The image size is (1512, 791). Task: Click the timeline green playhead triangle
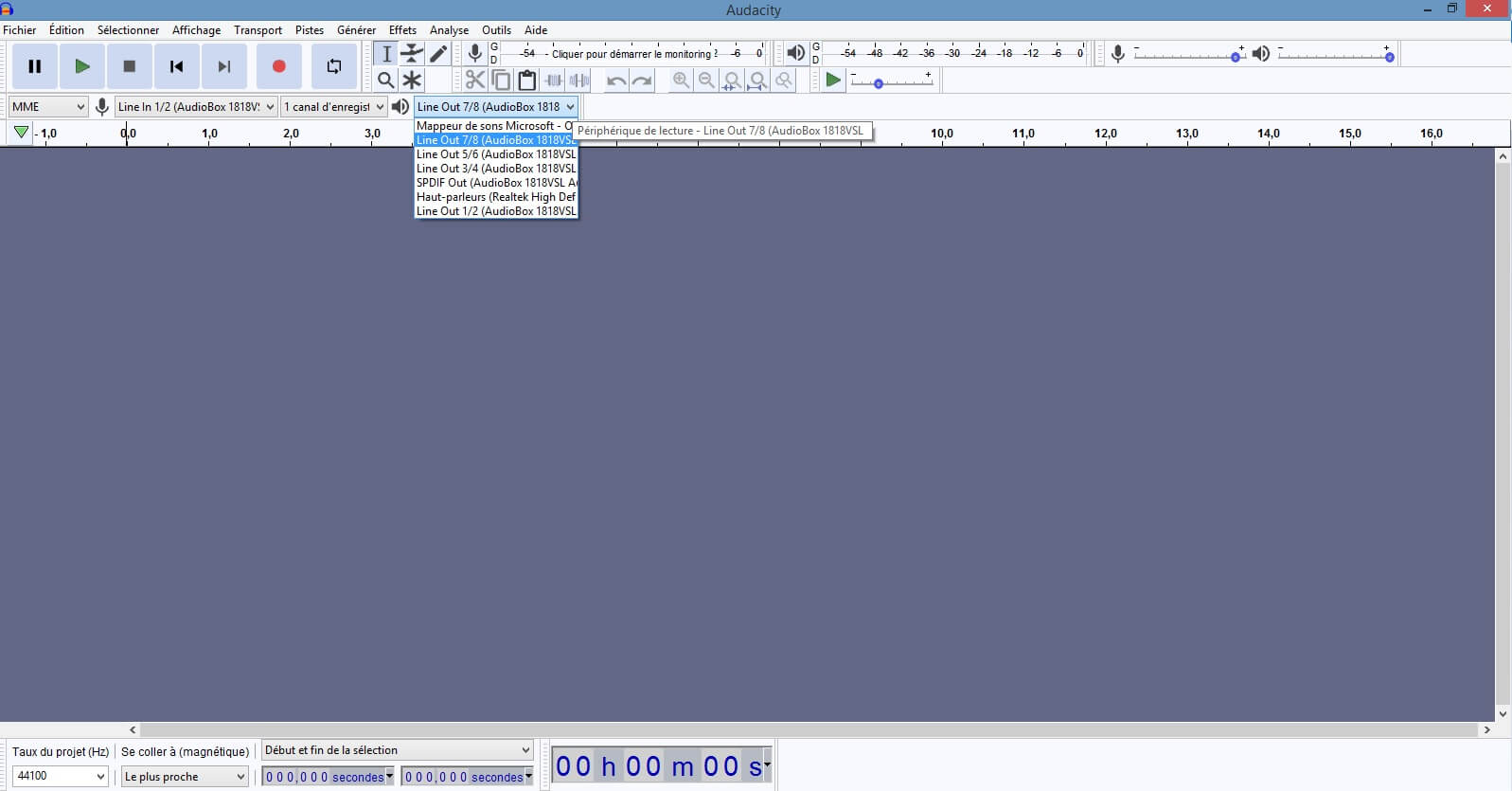tap(21, 133)
